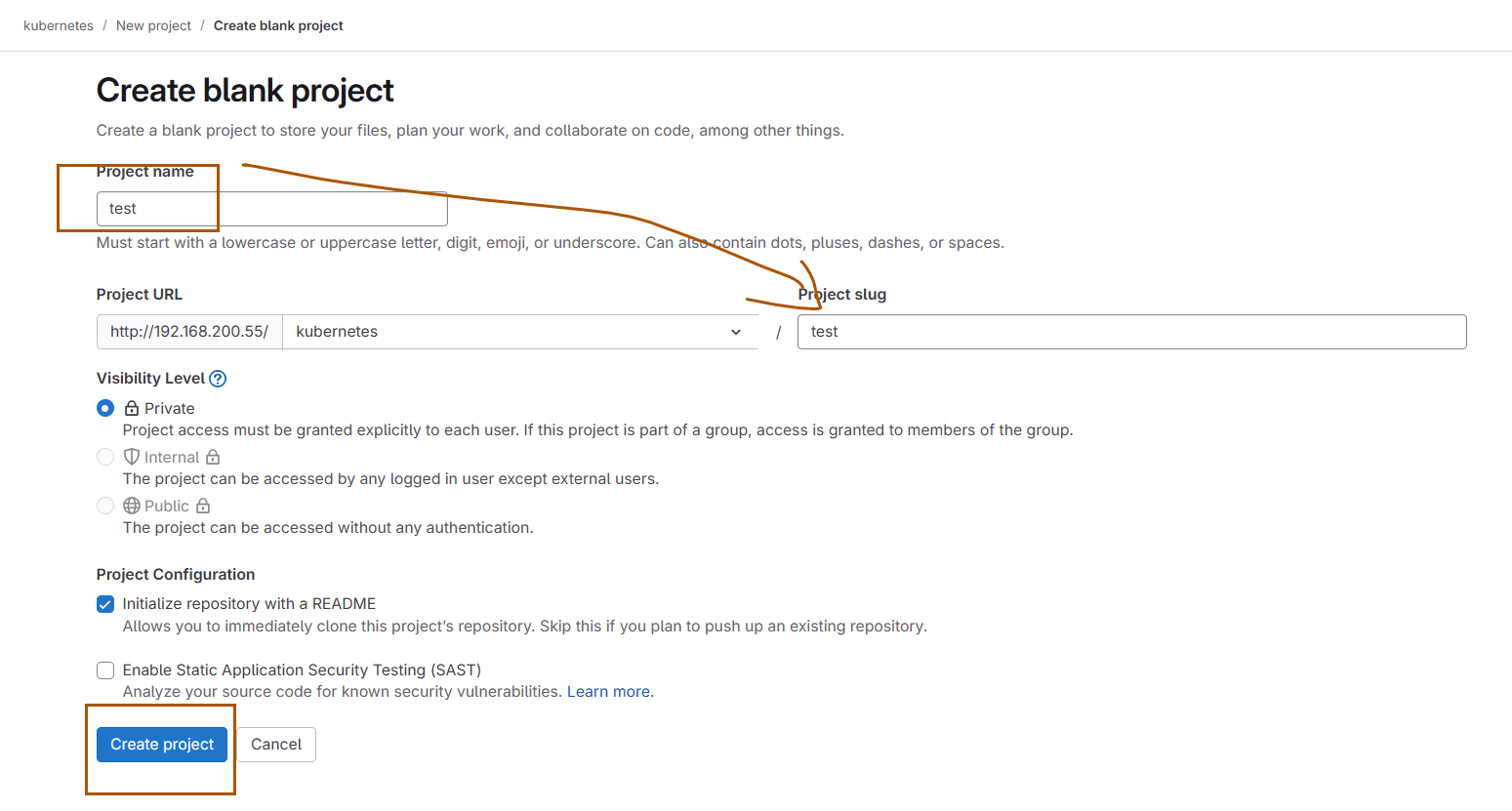Click the lock icon beside Private
The width and height of the screenshot is (1512, 811).
pos(132,408)
